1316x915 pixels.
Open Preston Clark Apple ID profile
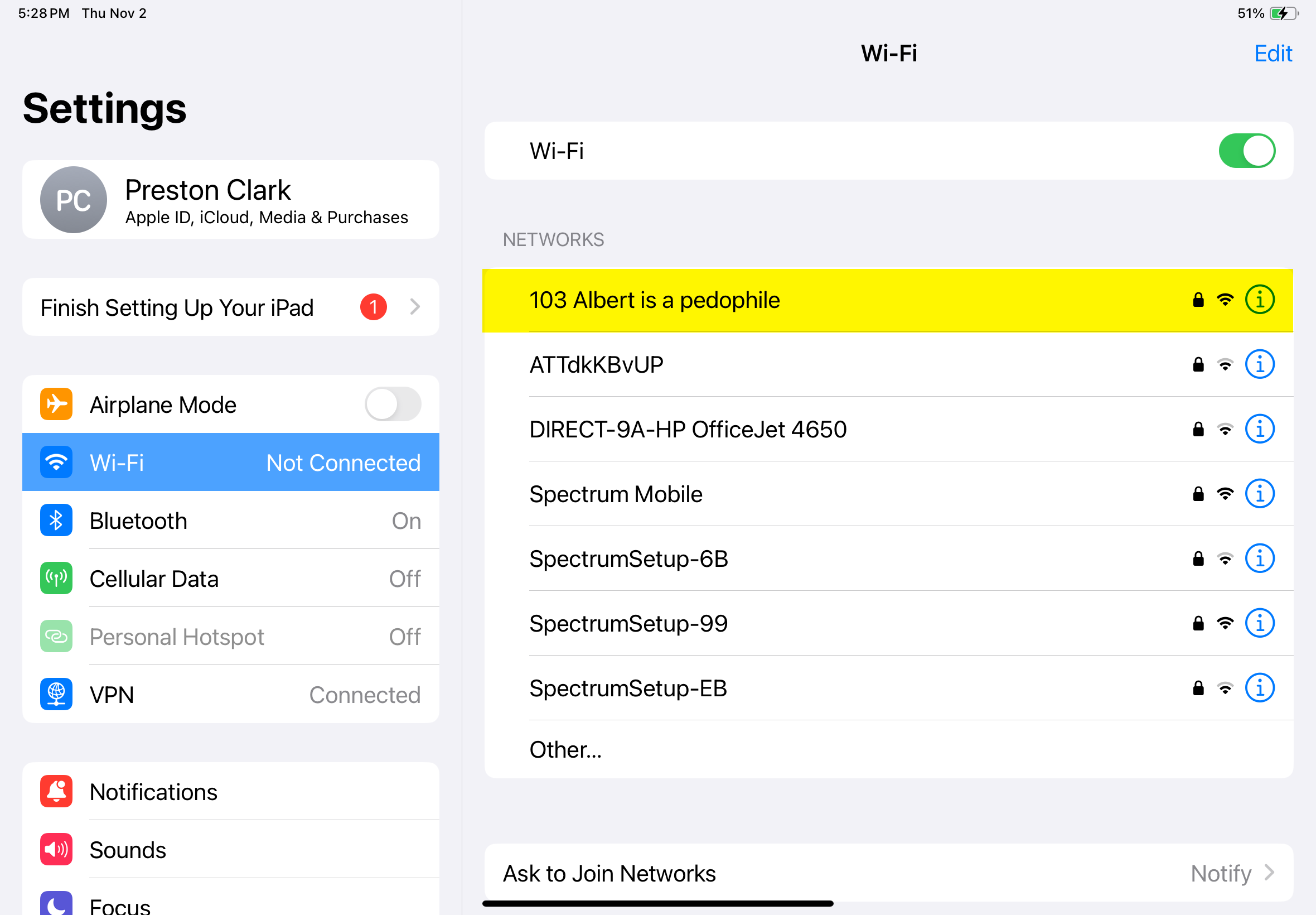(x=231, y=200)
